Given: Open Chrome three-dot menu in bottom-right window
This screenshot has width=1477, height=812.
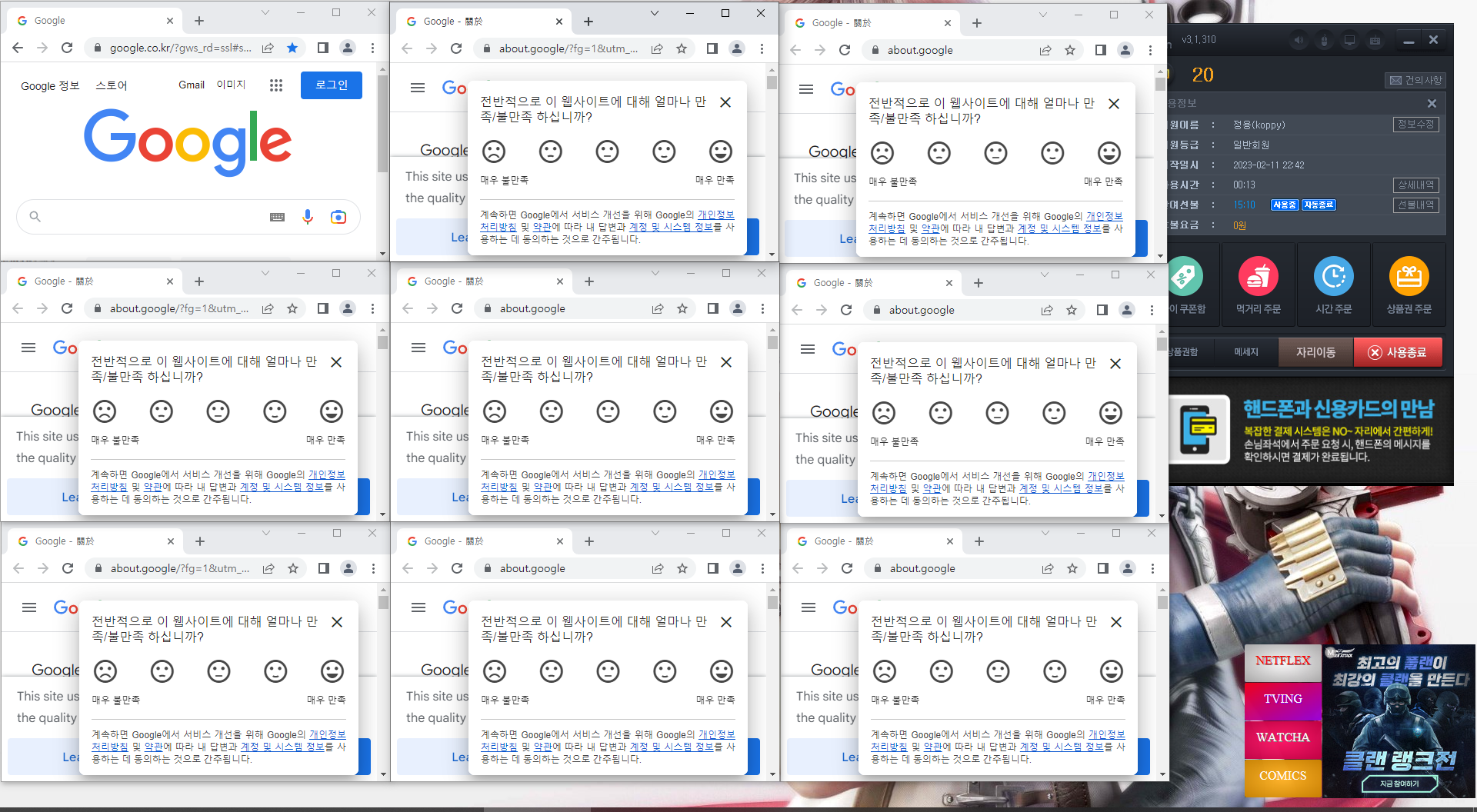Looking at the screenshot, I should (x=1152, y=568).
